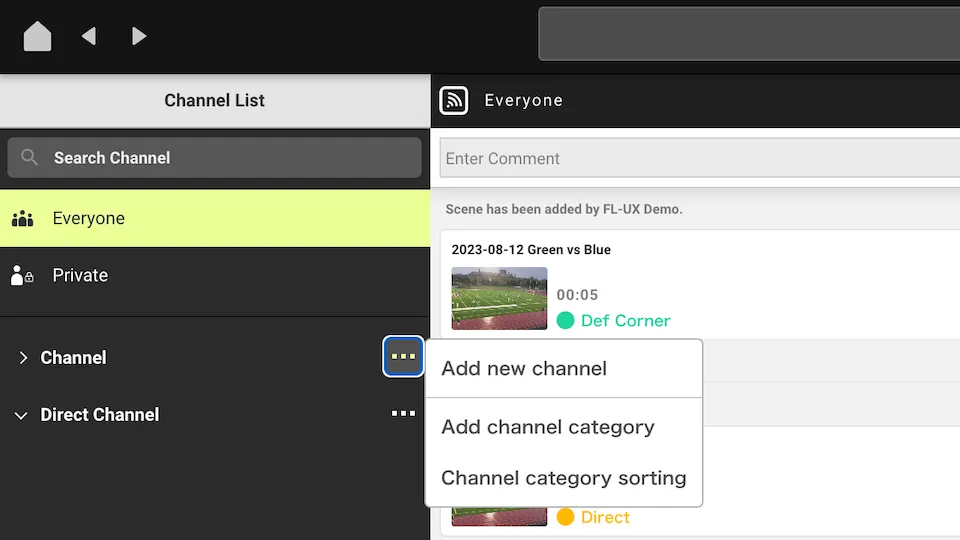
Task: Click the Channel section label
Action: 73,358
